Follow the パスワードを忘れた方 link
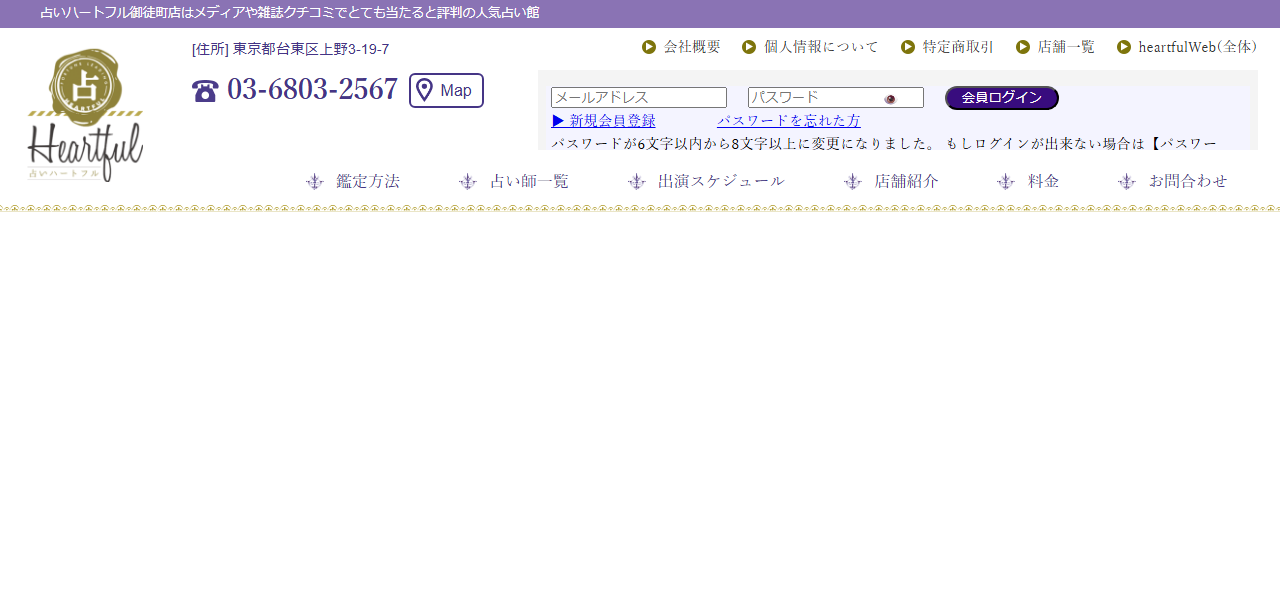 pos(789,121)
